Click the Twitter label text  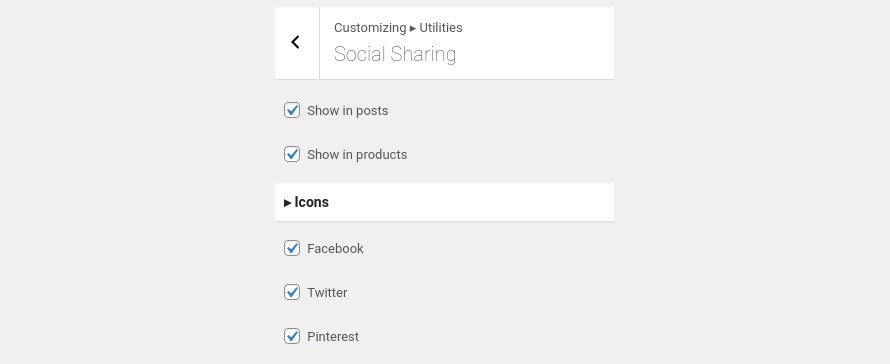327,292
